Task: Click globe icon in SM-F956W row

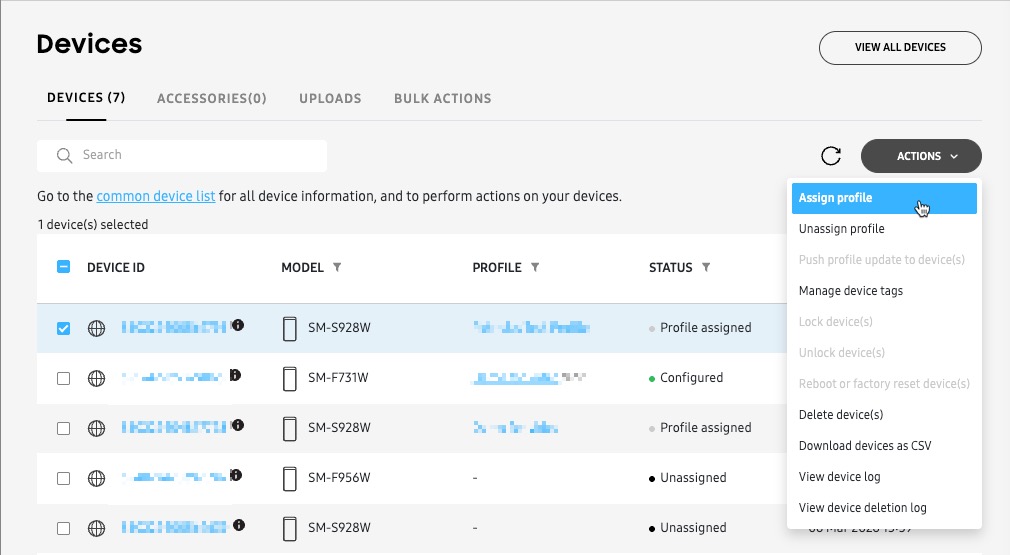Action: pyautogui.click(x=96, y=478)
